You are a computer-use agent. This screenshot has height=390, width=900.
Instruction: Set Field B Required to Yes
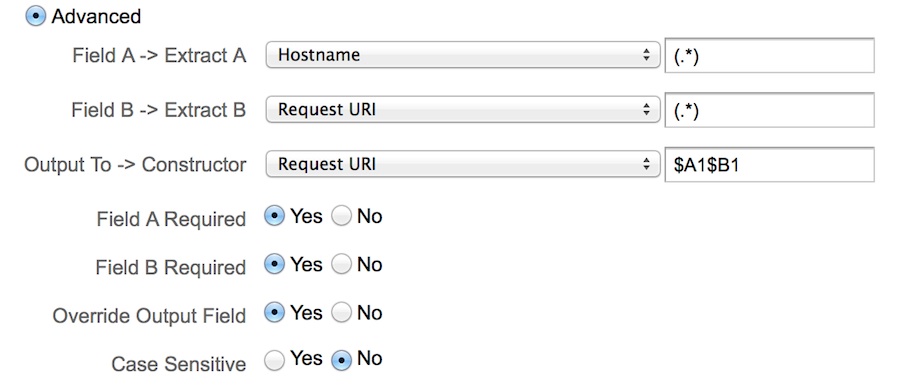point(274,265)
